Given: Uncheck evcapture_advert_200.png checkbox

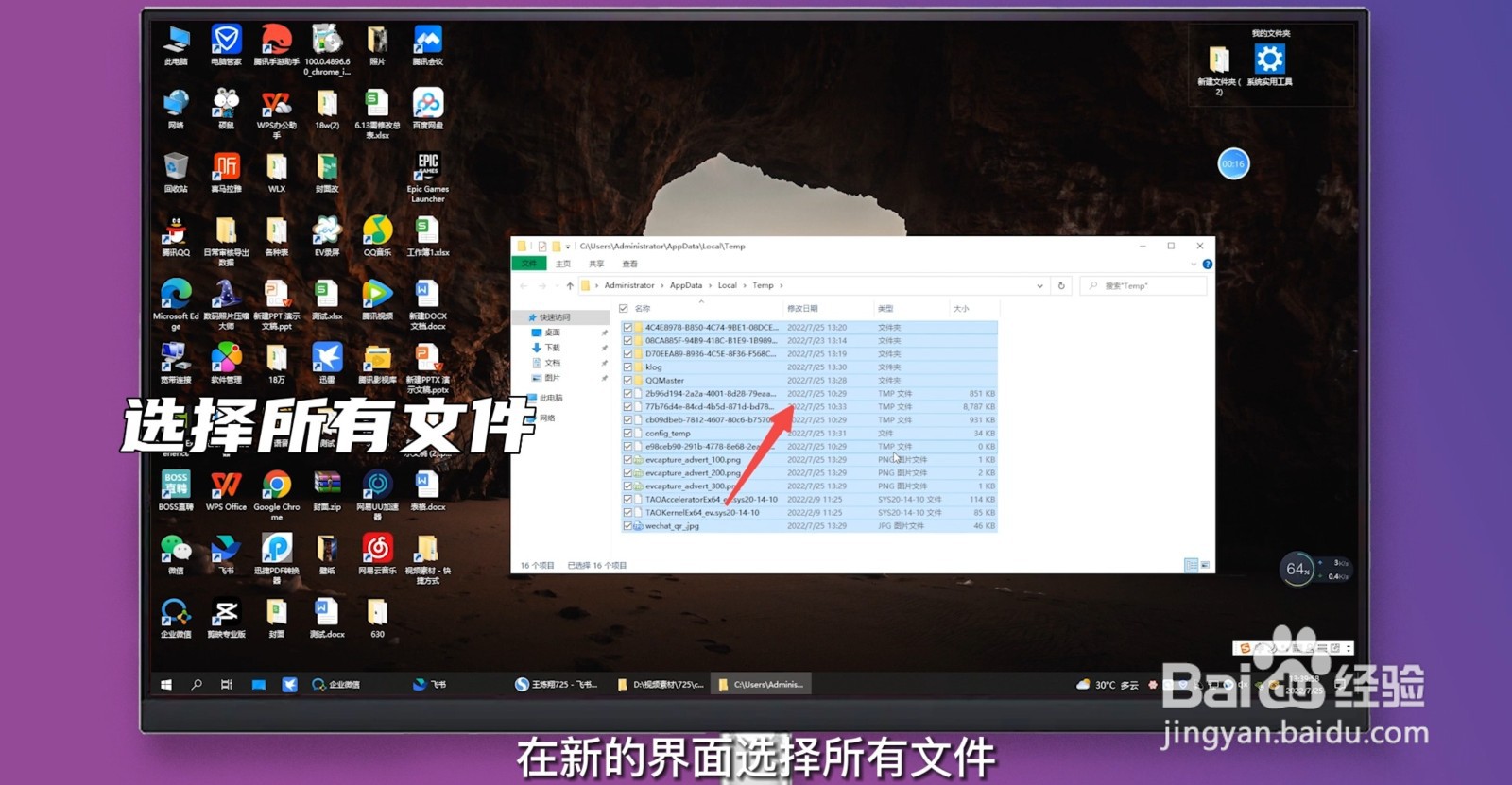Looking at the screenshot, I should (627, 472).
